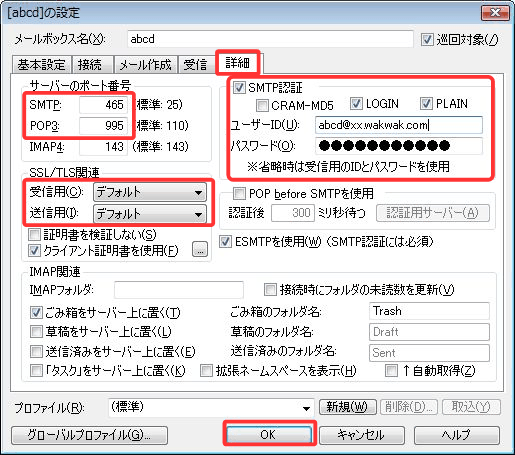
Task: Click the 詳細 tab
Action: pyautogui.click(x=237, y=63)
